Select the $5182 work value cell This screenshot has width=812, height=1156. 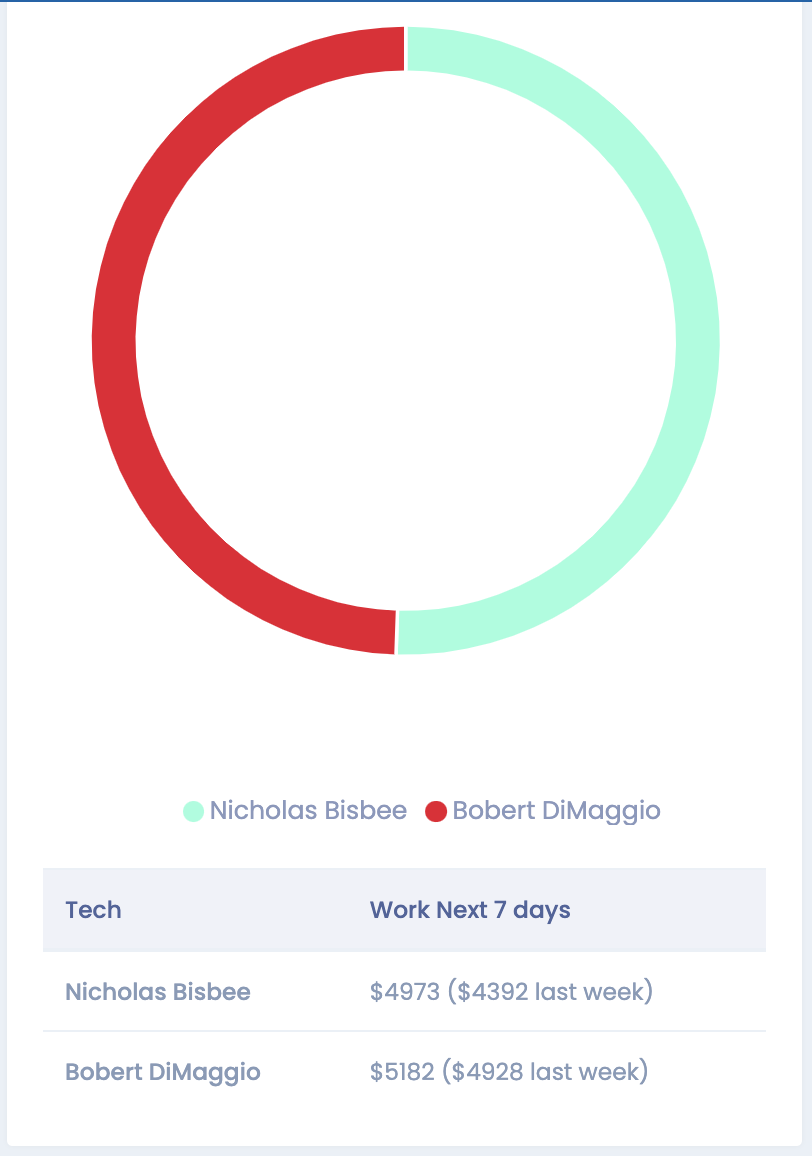pyautogui.click(x=509, y=1071)
